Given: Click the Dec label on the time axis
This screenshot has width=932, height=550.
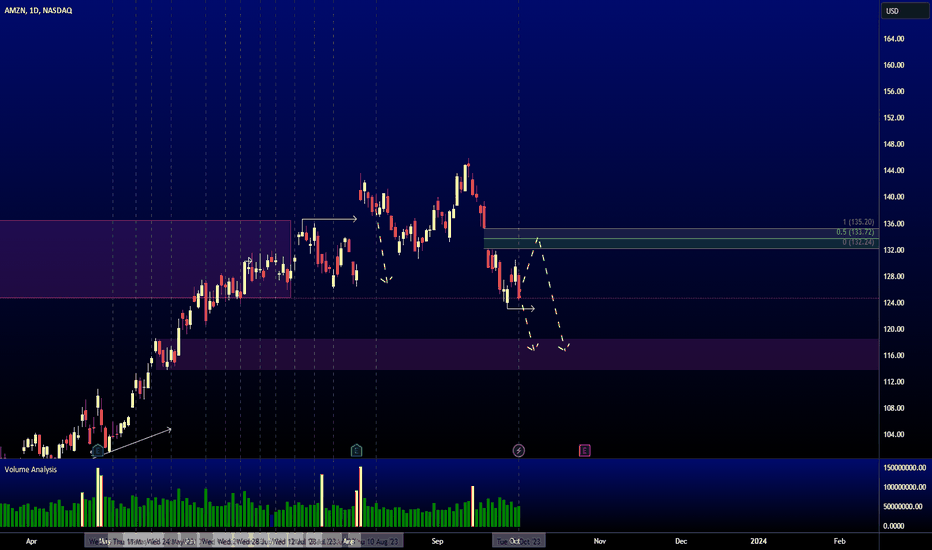Looking at the screenshot, I should [x=681, y=541].
